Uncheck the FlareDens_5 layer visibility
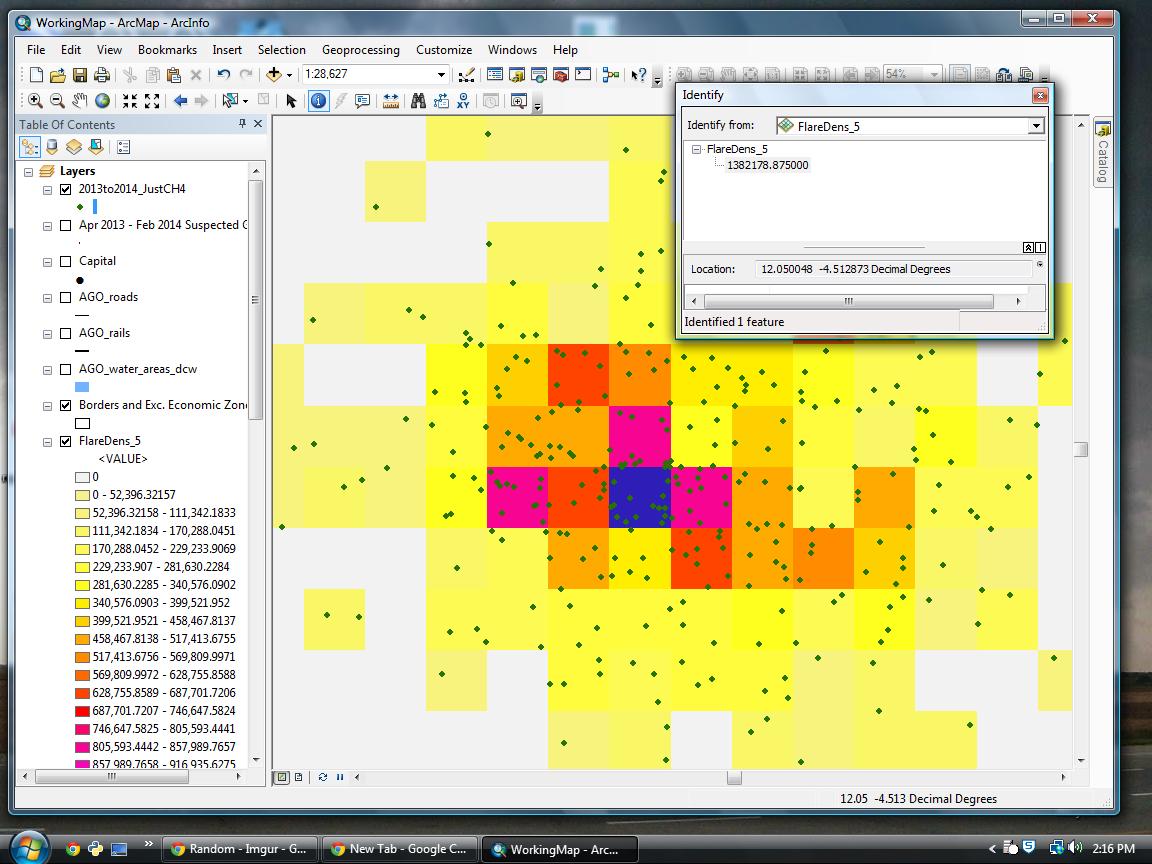This screenshot has width=1152, height=864. 66,441
